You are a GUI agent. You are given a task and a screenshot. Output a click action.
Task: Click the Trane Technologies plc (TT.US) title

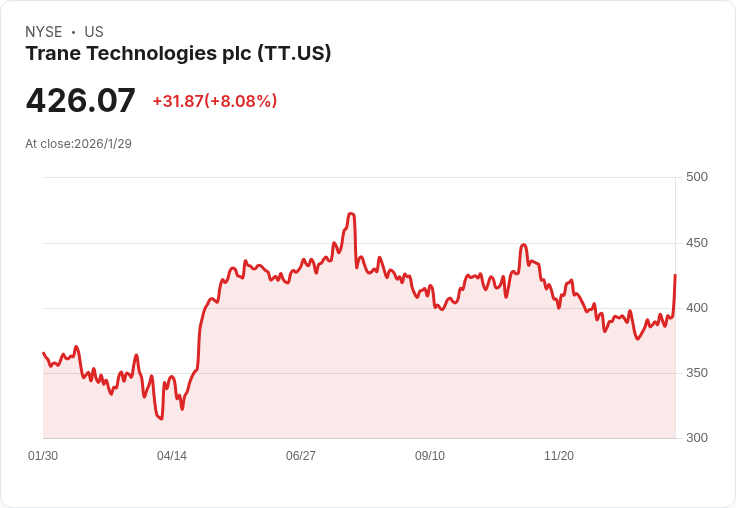coord(178,53)
